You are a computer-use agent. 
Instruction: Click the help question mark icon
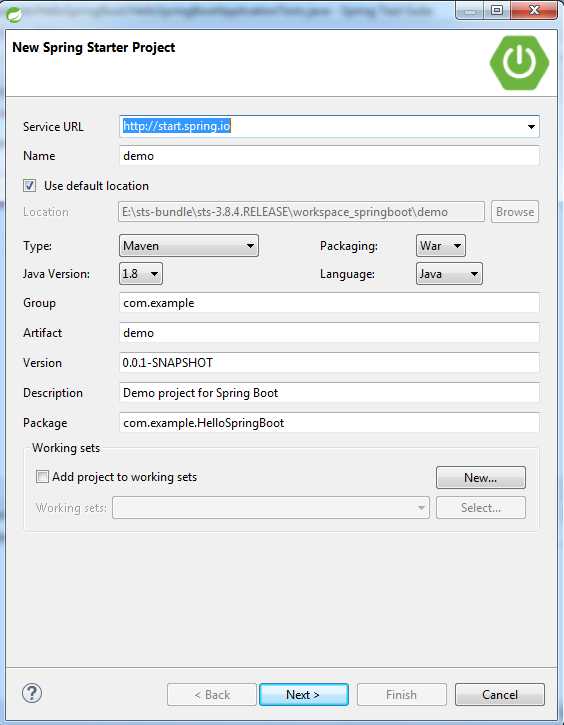32,693
